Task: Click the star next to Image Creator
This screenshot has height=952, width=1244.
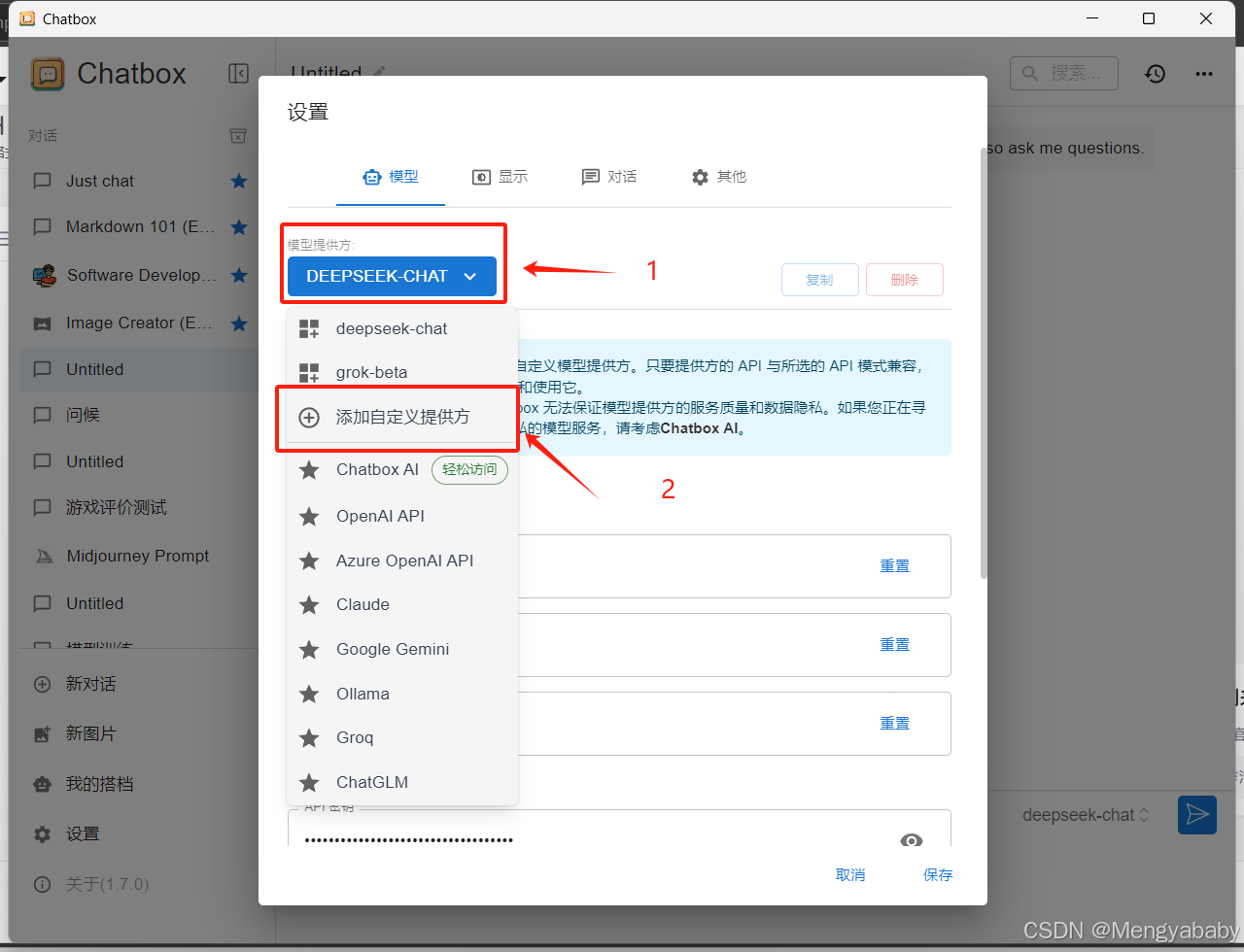Action: (x=239, y=323)
